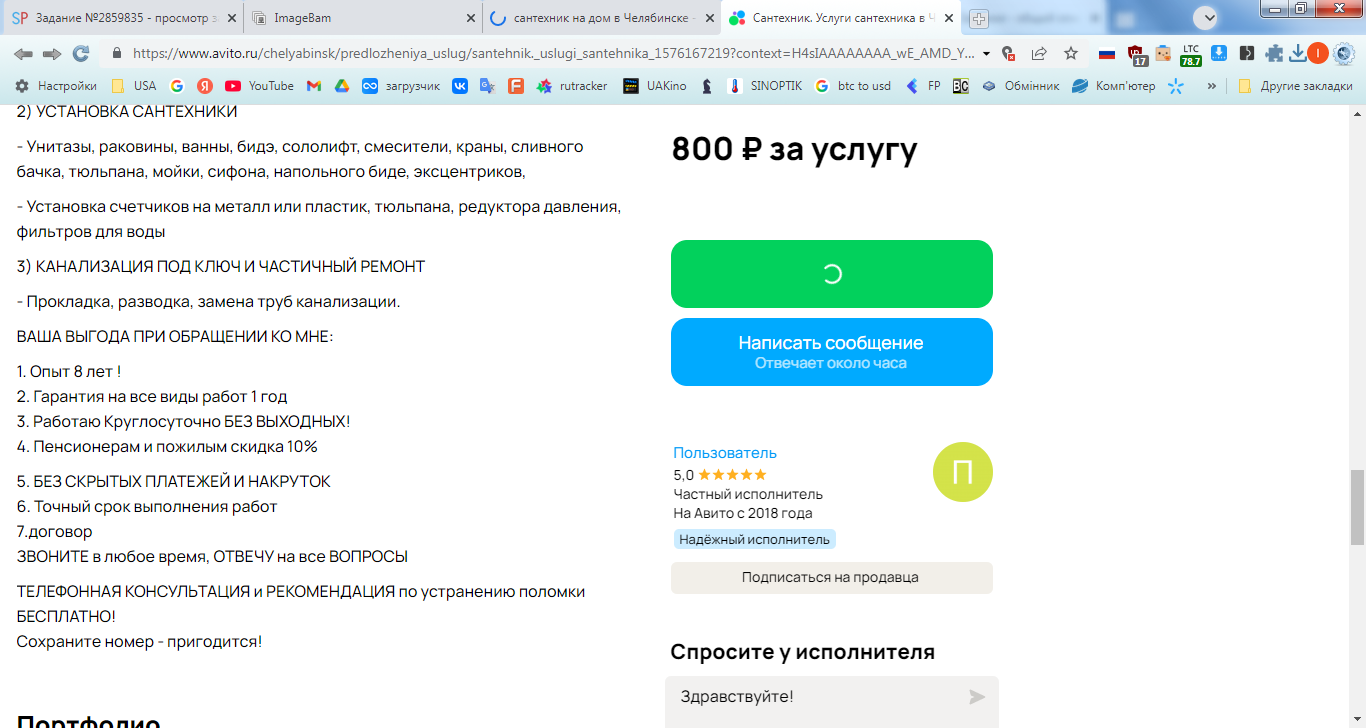The image size is (1366, 728).
Task: Open the Russian flag extension
Action: click(x=1107, y=54)
